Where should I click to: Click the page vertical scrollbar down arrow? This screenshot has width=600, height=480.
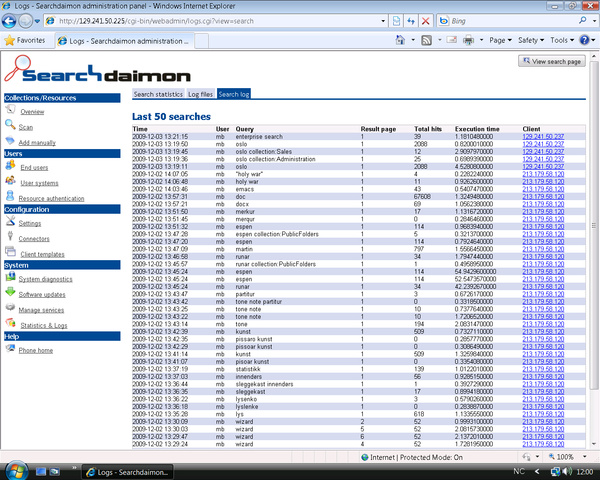point(594,444)
